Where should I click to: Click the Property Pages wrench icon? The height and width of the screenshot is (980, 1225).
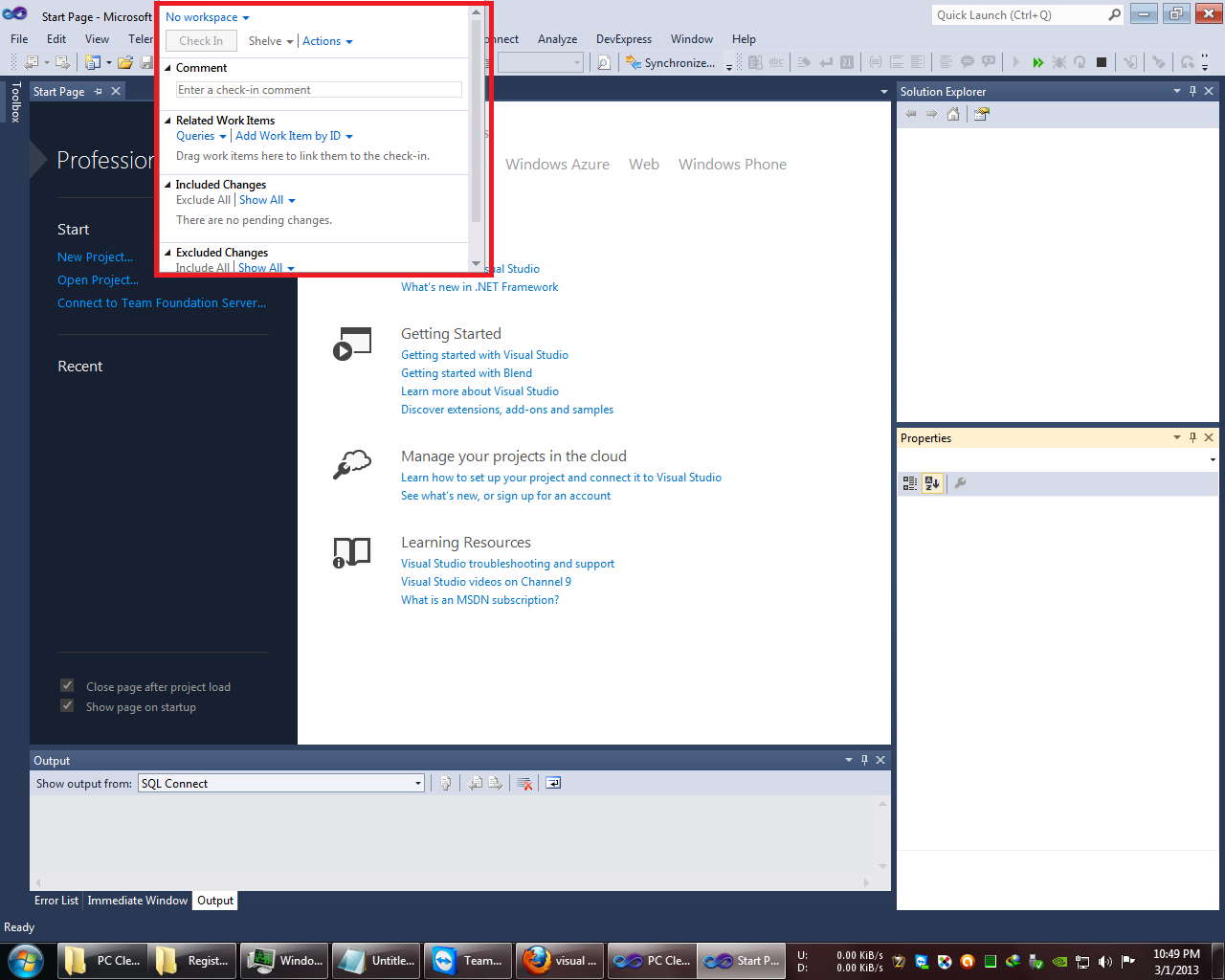960,483
